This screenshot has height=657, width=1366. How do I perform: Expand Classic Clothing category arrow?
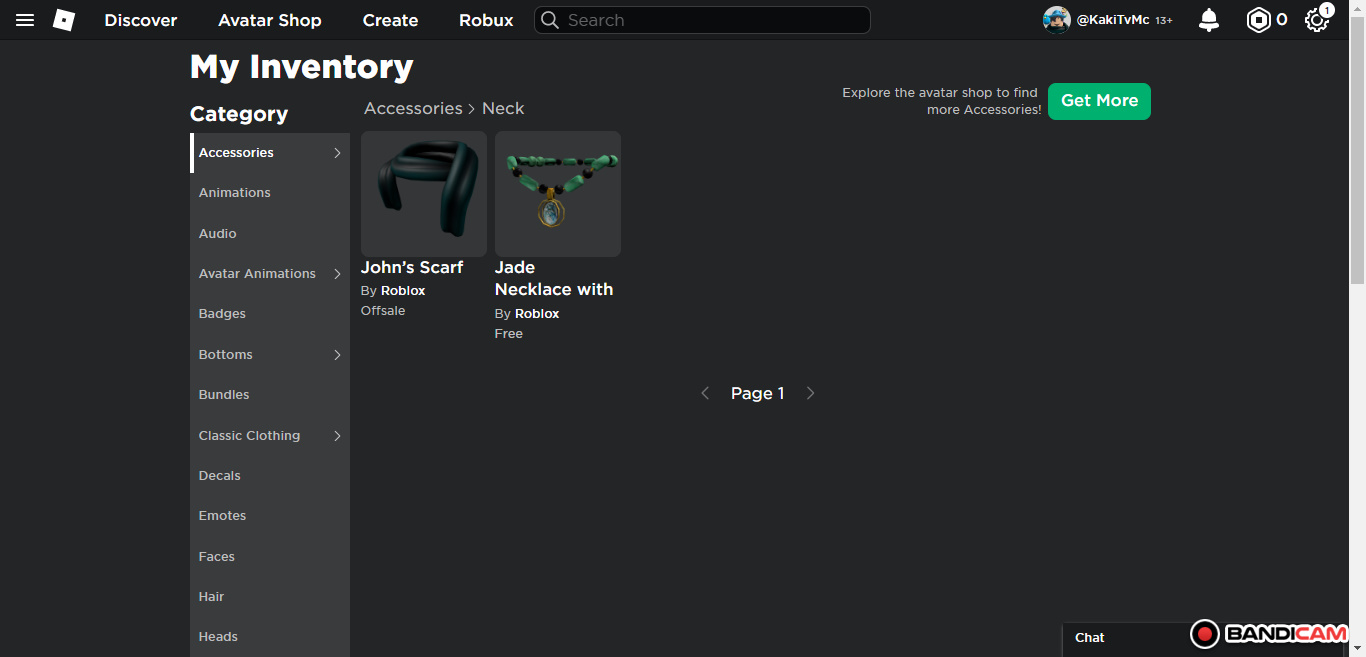point(337,436)
